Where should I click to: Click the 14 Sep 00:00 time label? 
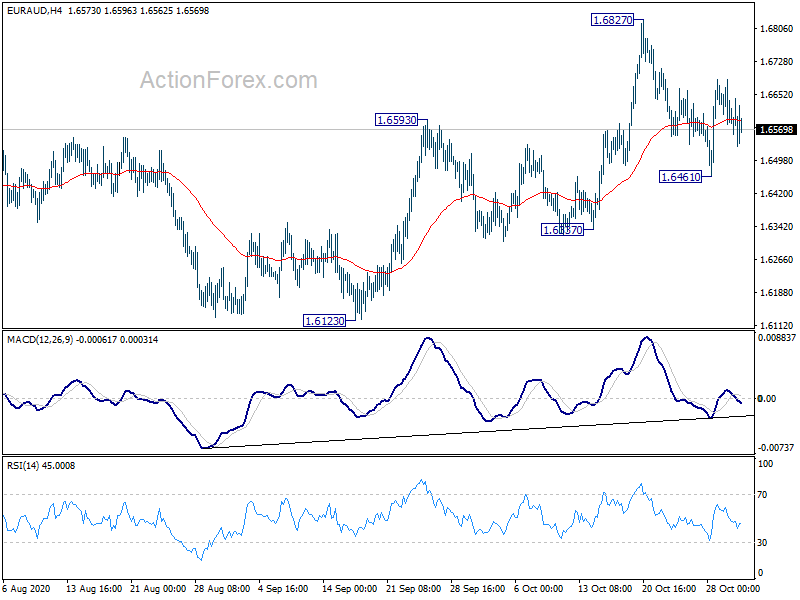click(350, 589)
